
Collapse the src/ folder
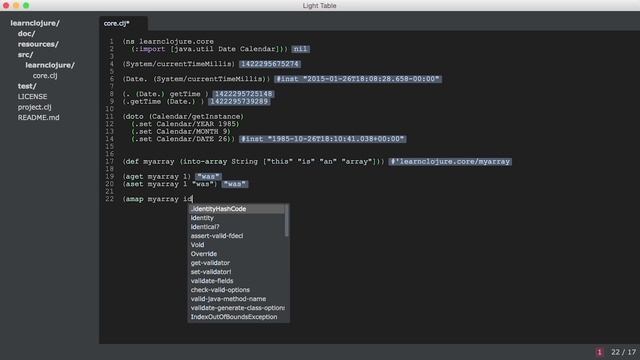click(25, 55)
